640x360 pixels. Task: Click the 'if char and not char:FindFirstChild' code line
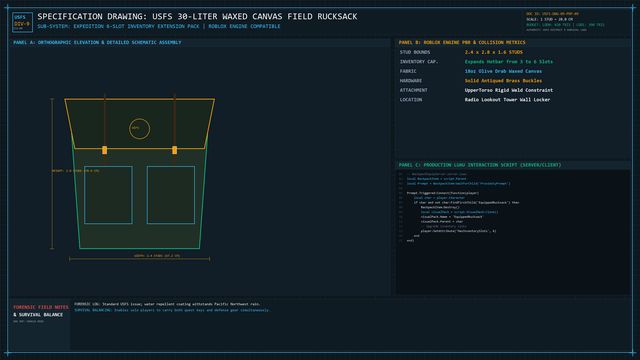(466, 202)
